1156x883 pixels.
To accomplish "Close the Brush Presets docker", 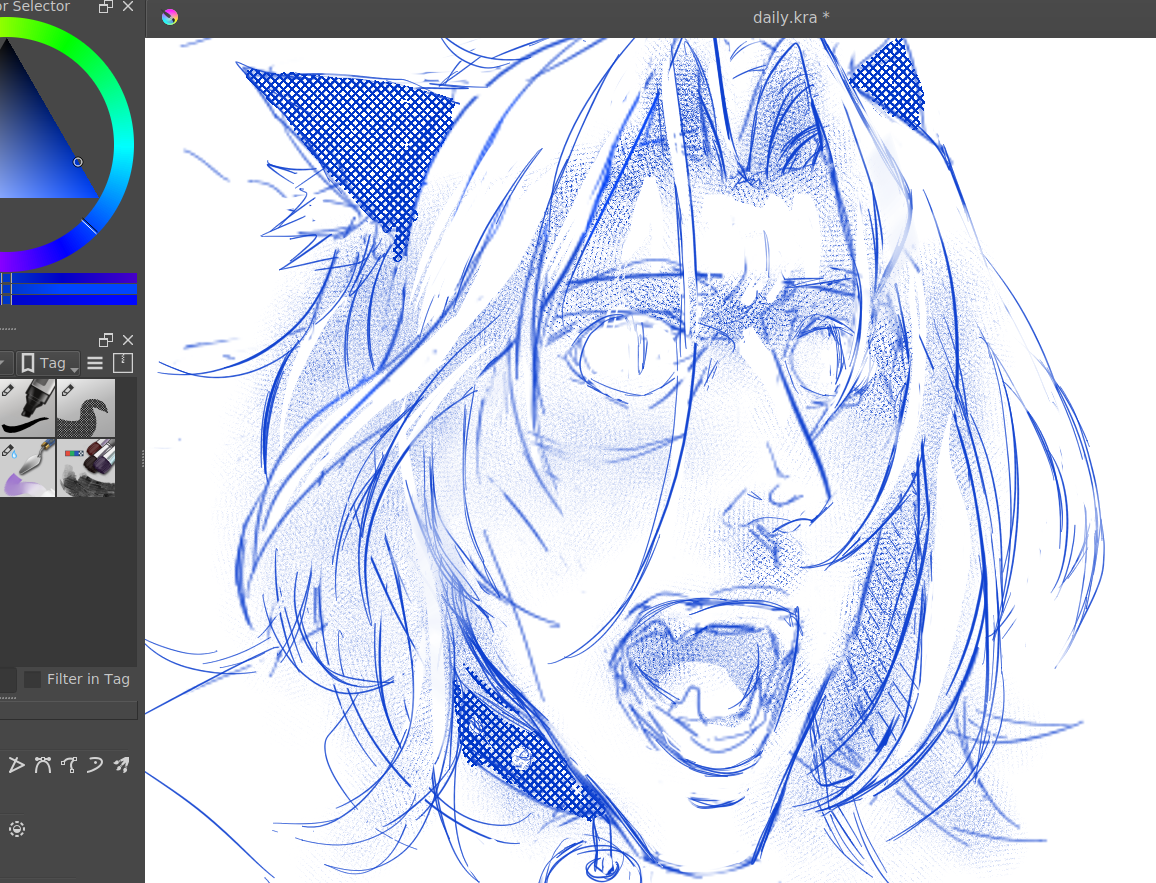I will pyautogui.click(x=127, y=340).
